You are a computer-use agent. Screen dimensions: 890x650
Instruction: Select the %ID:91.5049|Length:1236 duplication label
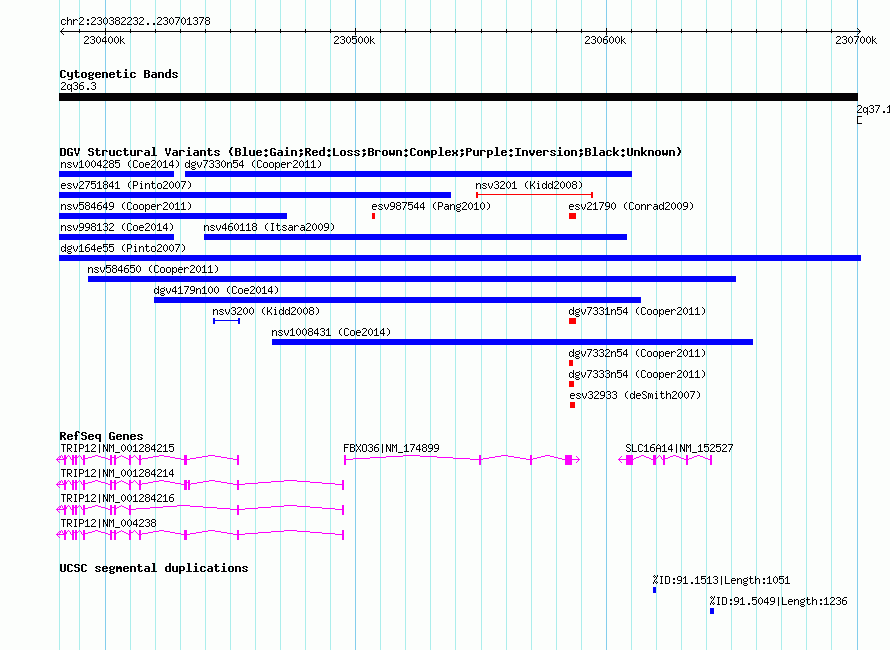[x=778, y=601]
